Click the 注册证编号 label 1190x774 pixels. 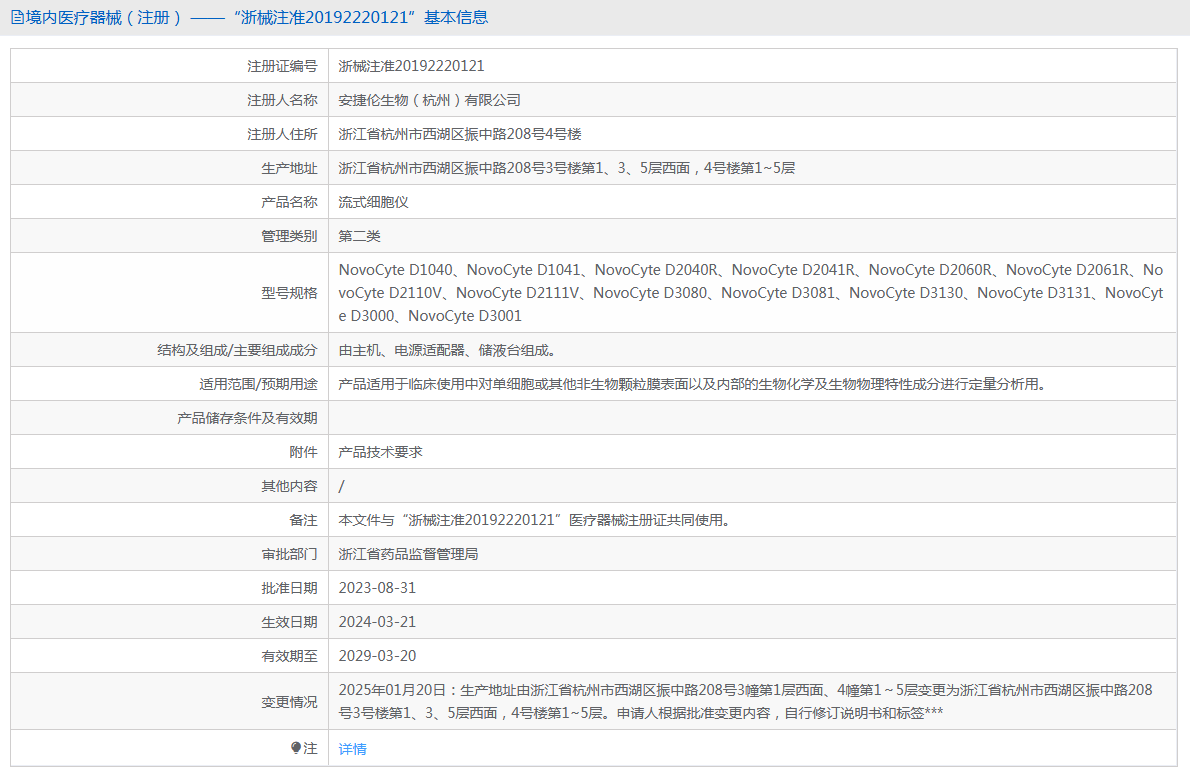[282, 66]
